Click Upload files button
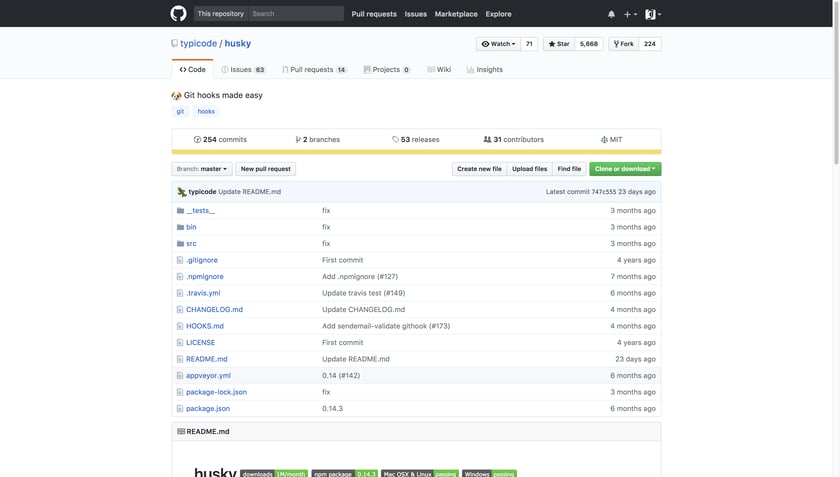 coord(529,169)
